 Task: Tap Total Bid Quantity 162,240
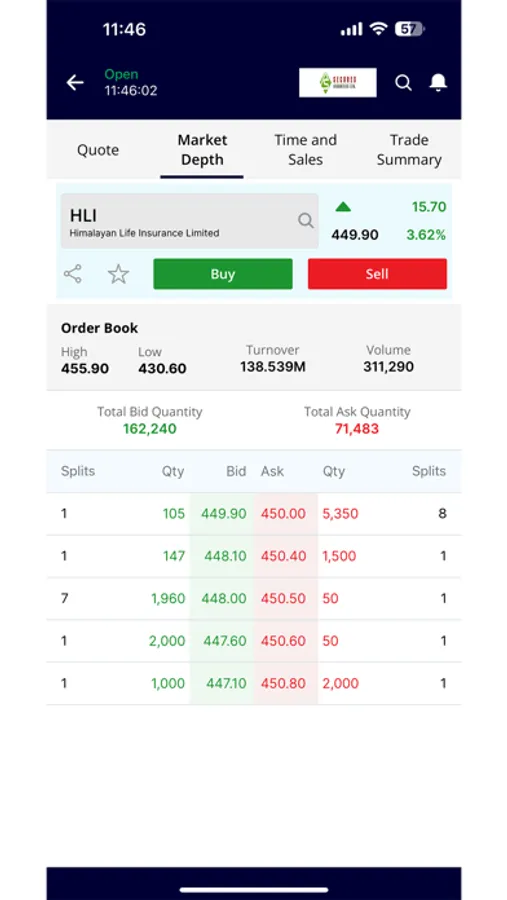coord(150,429)
